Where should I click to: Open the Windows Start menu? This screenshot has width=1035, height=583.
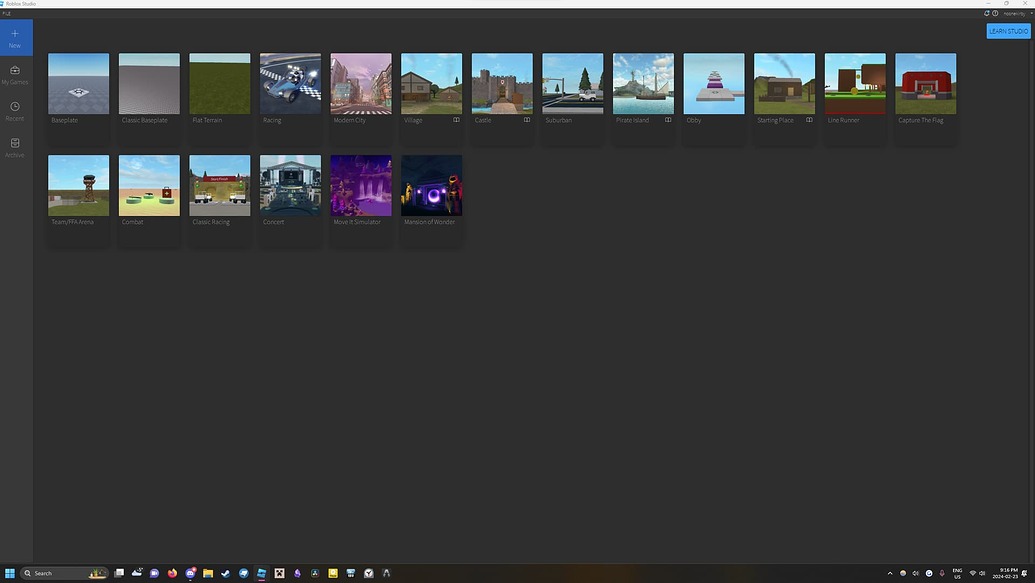[9, 573]
